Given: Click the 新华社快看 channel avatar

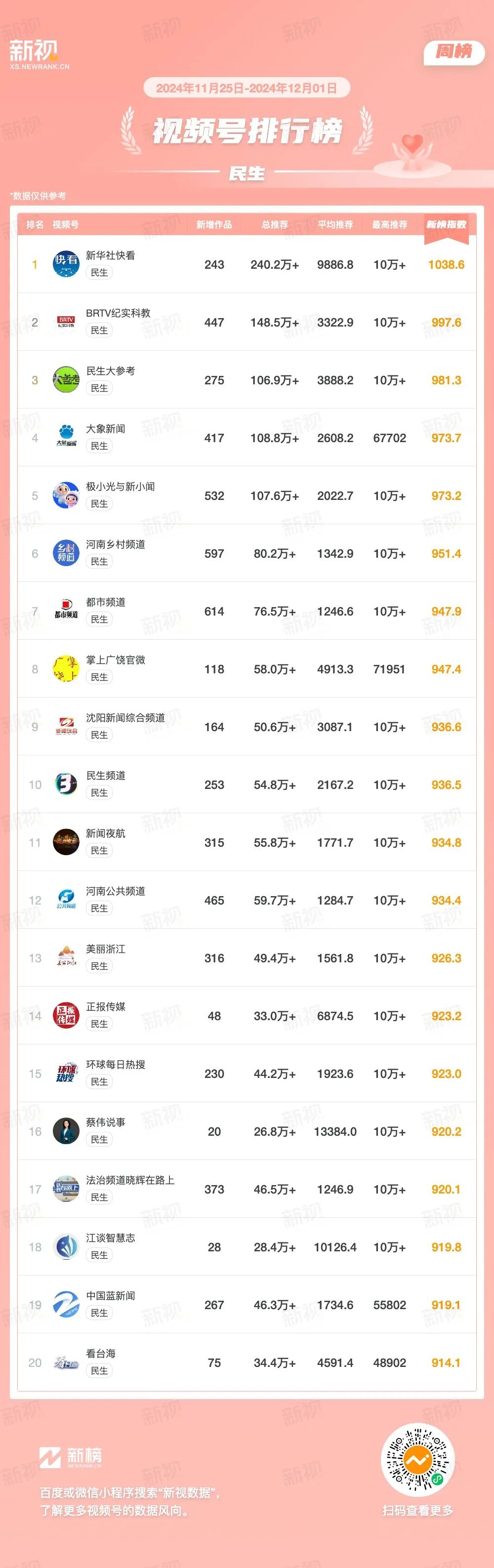Looking at the screenshot, I should pyautogui.click(x=66, y=264).
